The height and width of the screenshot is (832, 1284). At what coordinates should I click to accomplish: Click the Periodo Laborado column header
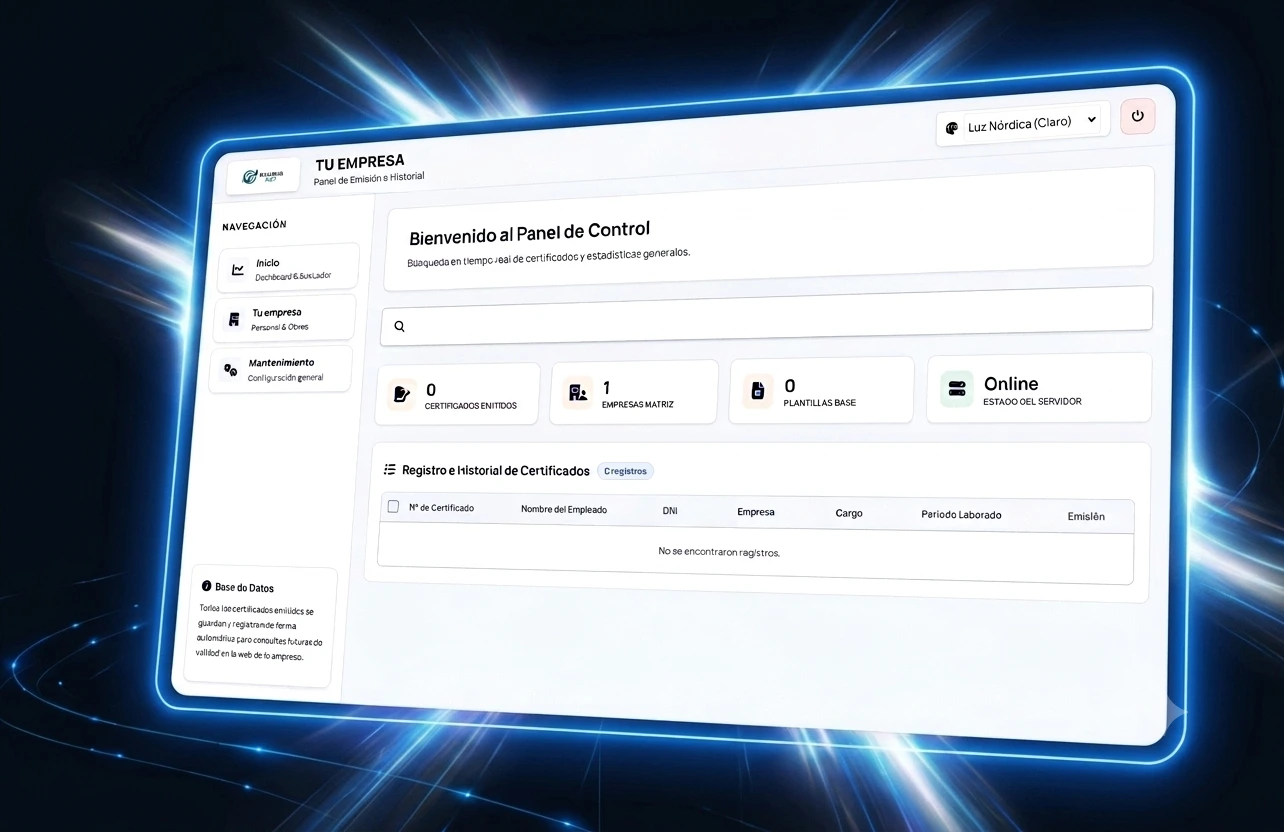[961, 515]
